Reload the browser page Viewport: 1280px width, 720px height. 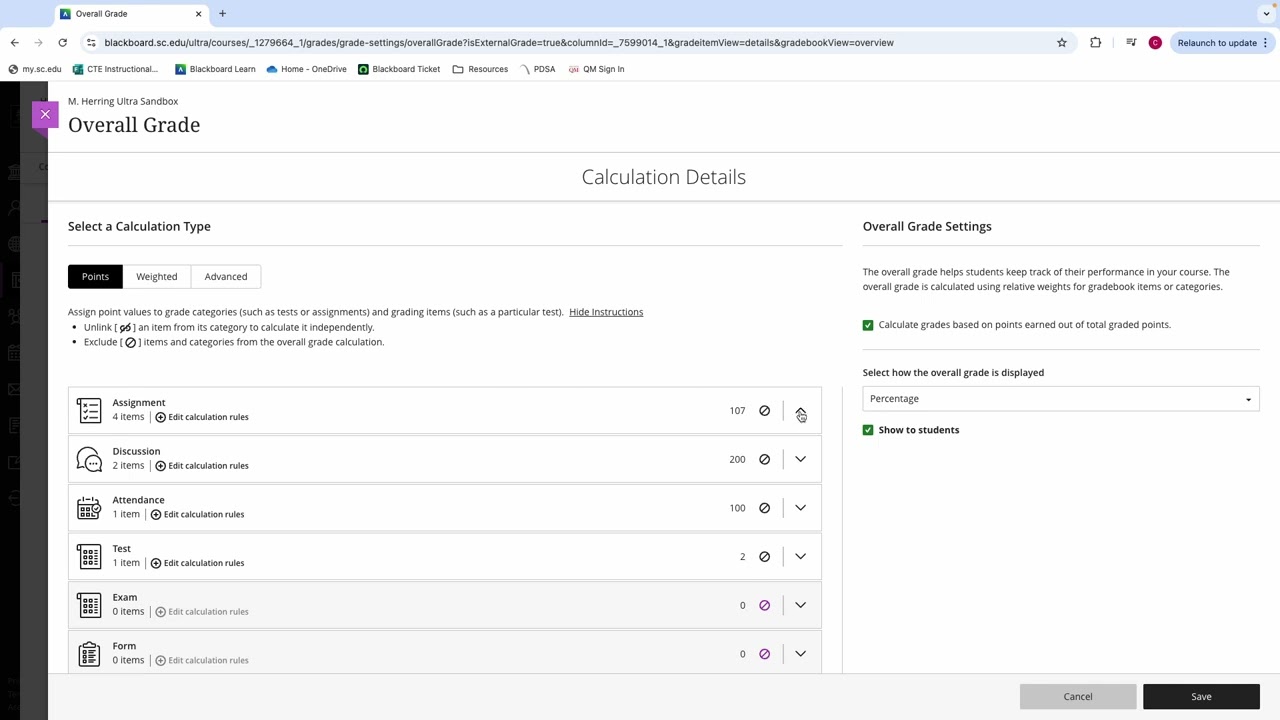click(62, 43)
